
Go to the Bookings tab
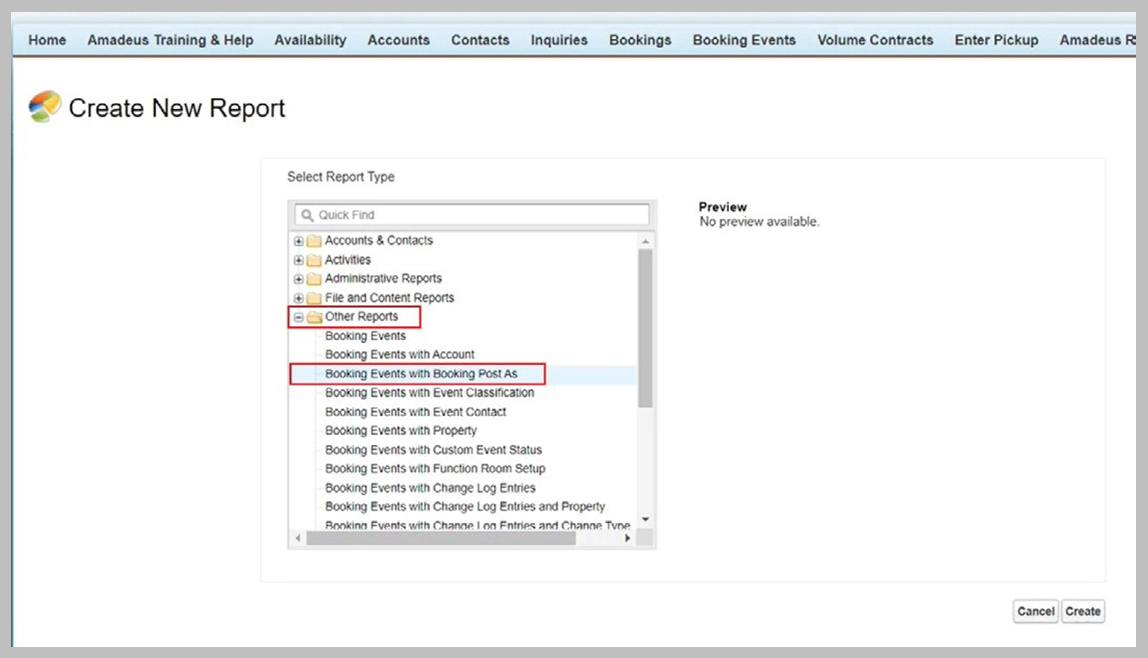(x=640, y=40)
